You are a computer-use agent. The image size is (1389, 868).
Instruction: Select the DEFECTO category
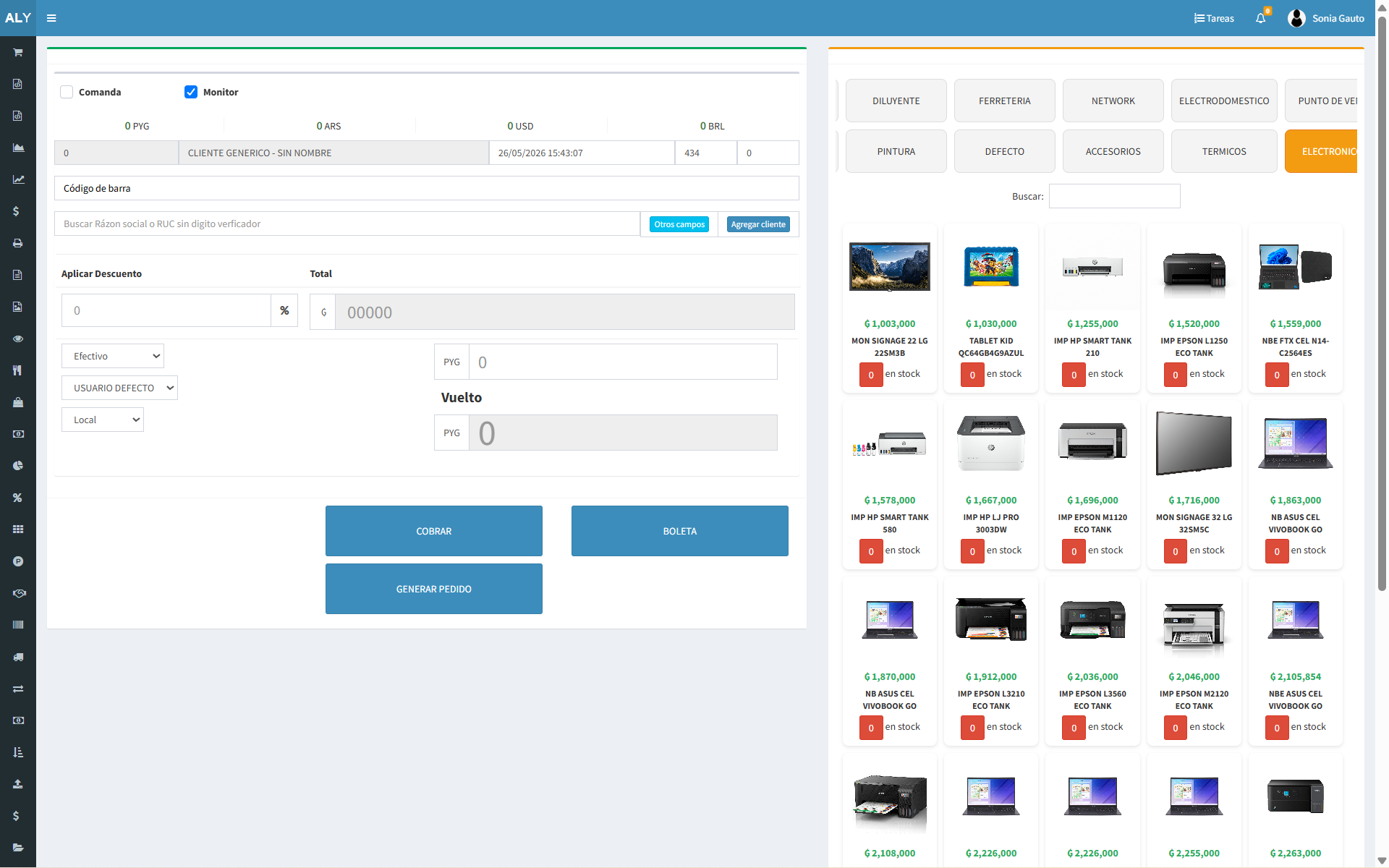point(1005,151)
